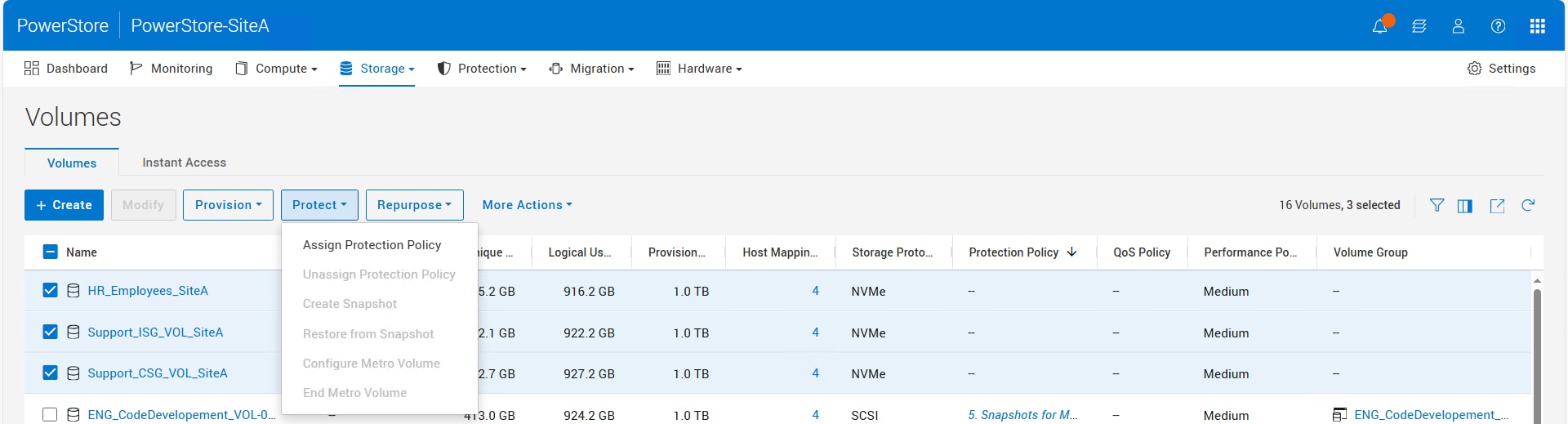Open the alerts bell notification icon
Screen dimensions: 1568x424
(1379, 26)
